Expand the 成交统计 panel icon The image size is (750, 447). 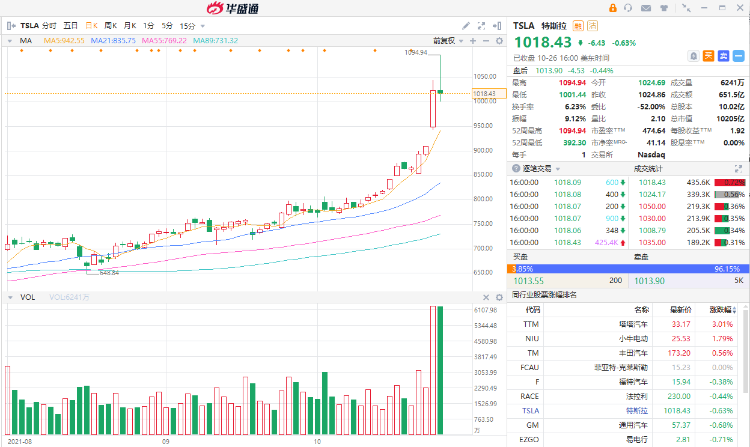[x=738, y=168]
